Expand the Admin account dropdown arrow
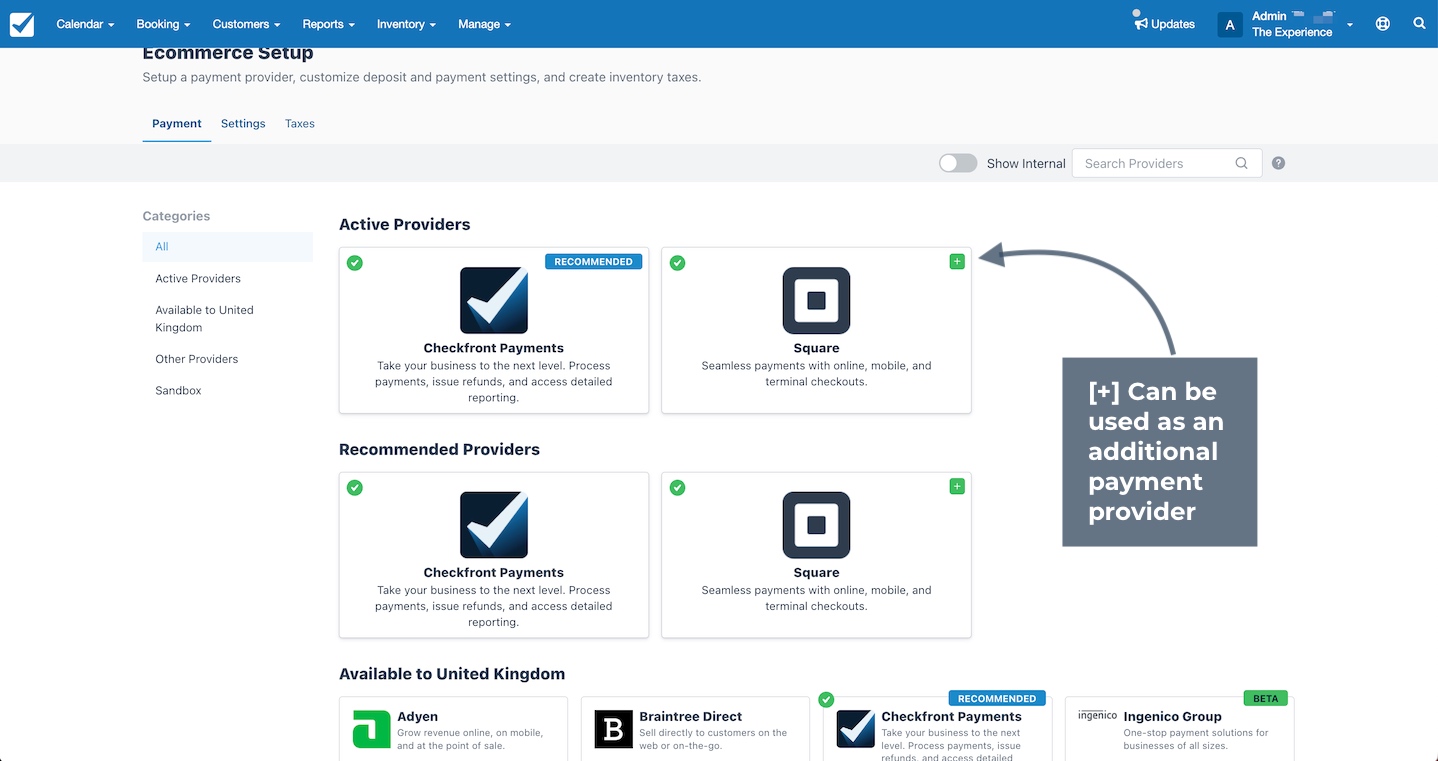1438x761 pixels. point(1350,25)
